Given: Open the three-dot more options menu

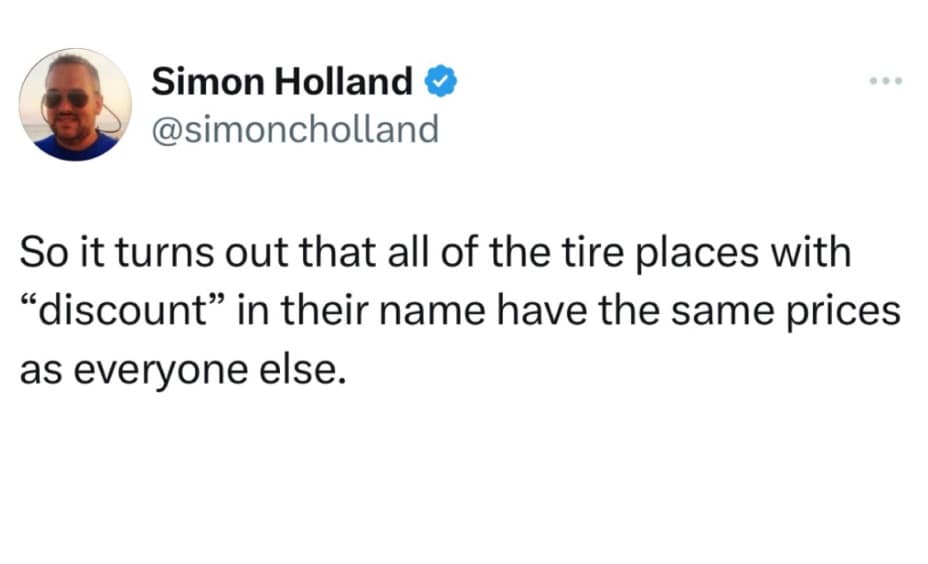Looking at the screenshot, I should pyautogui.click(x=886, y=80).
